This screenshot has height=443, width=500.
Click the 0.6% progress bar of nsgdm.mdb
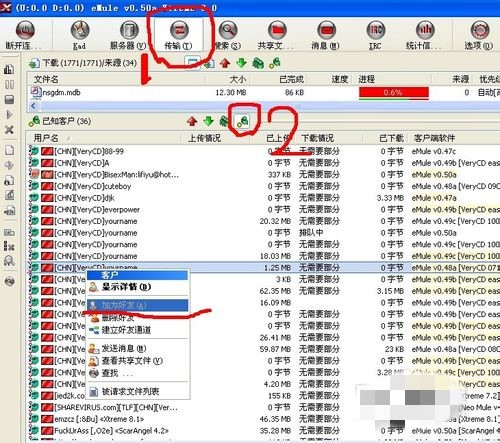pos(394,93)
